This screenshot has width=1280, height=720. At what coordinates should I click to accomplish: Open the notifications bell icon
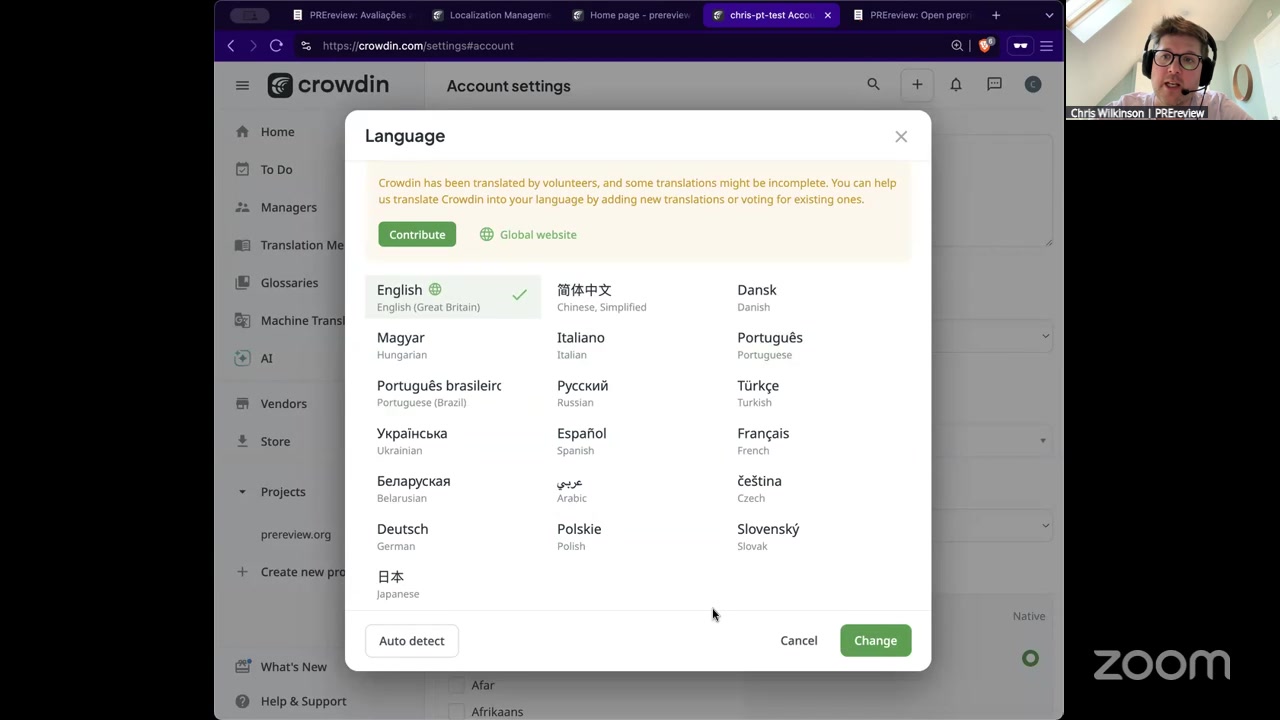955,85
